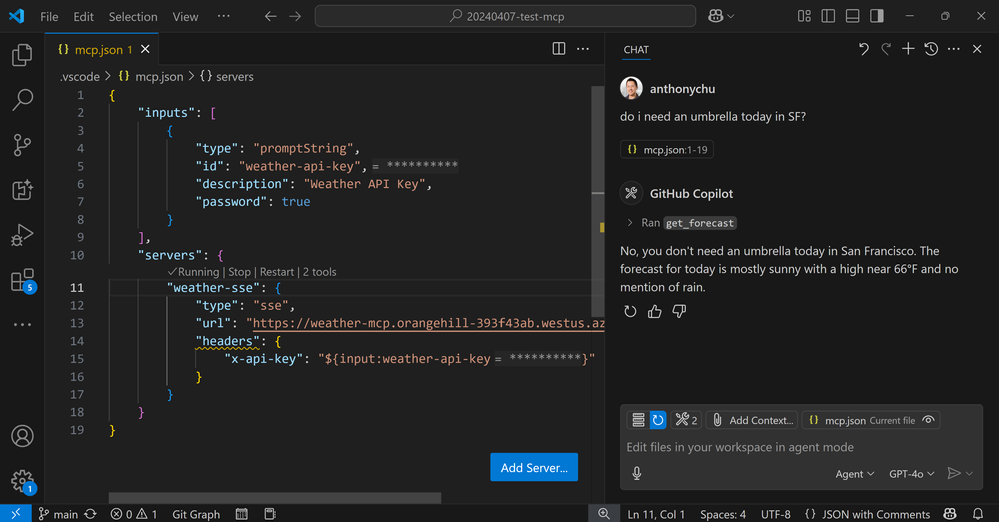The image size is (999, 522).
Task: Close the mcp.json tab
Action: [145, 49]
